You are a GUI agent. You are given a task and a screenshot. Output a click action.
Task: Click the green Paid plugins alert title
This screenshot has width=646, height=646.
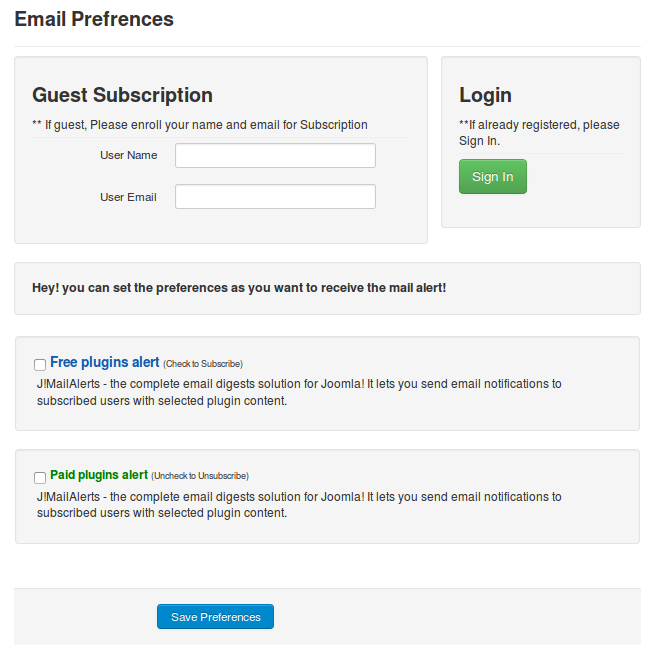coord(99,475)
